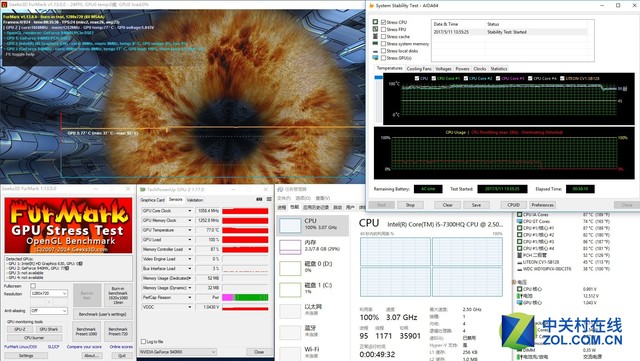Click the Save button in AIDA64

point(476,205)
